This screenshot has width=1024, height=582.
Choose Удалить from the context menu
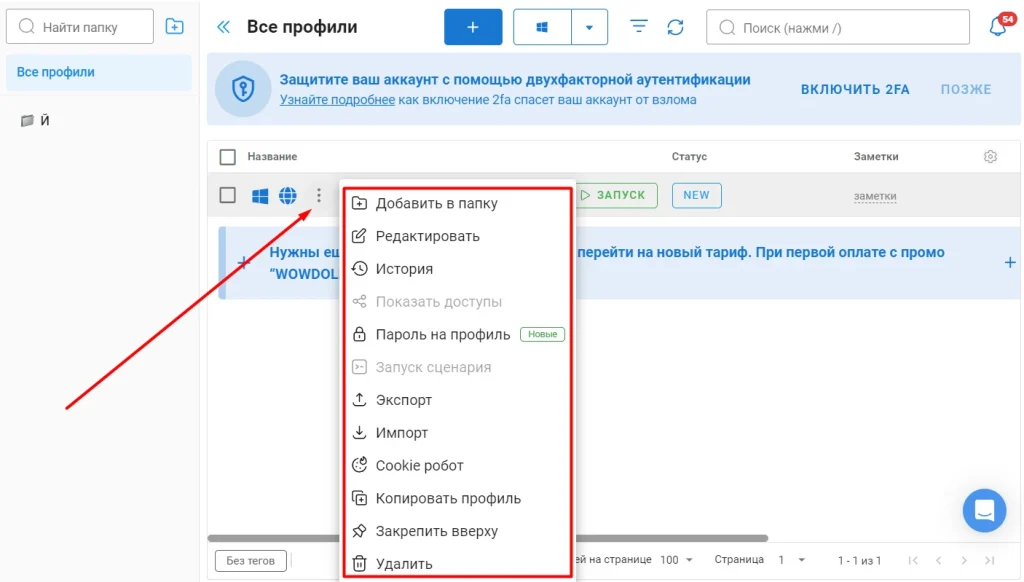point(457,563)
